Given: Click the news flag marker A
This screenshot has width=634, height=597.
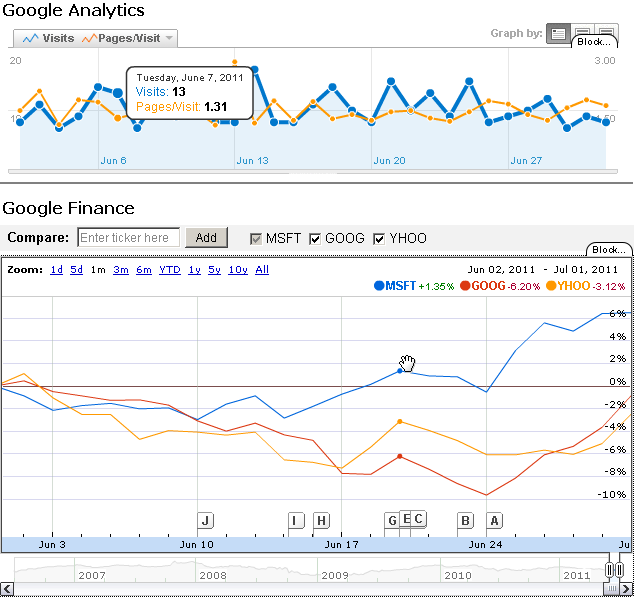Looking at the screenshot, I should (494, 520).
